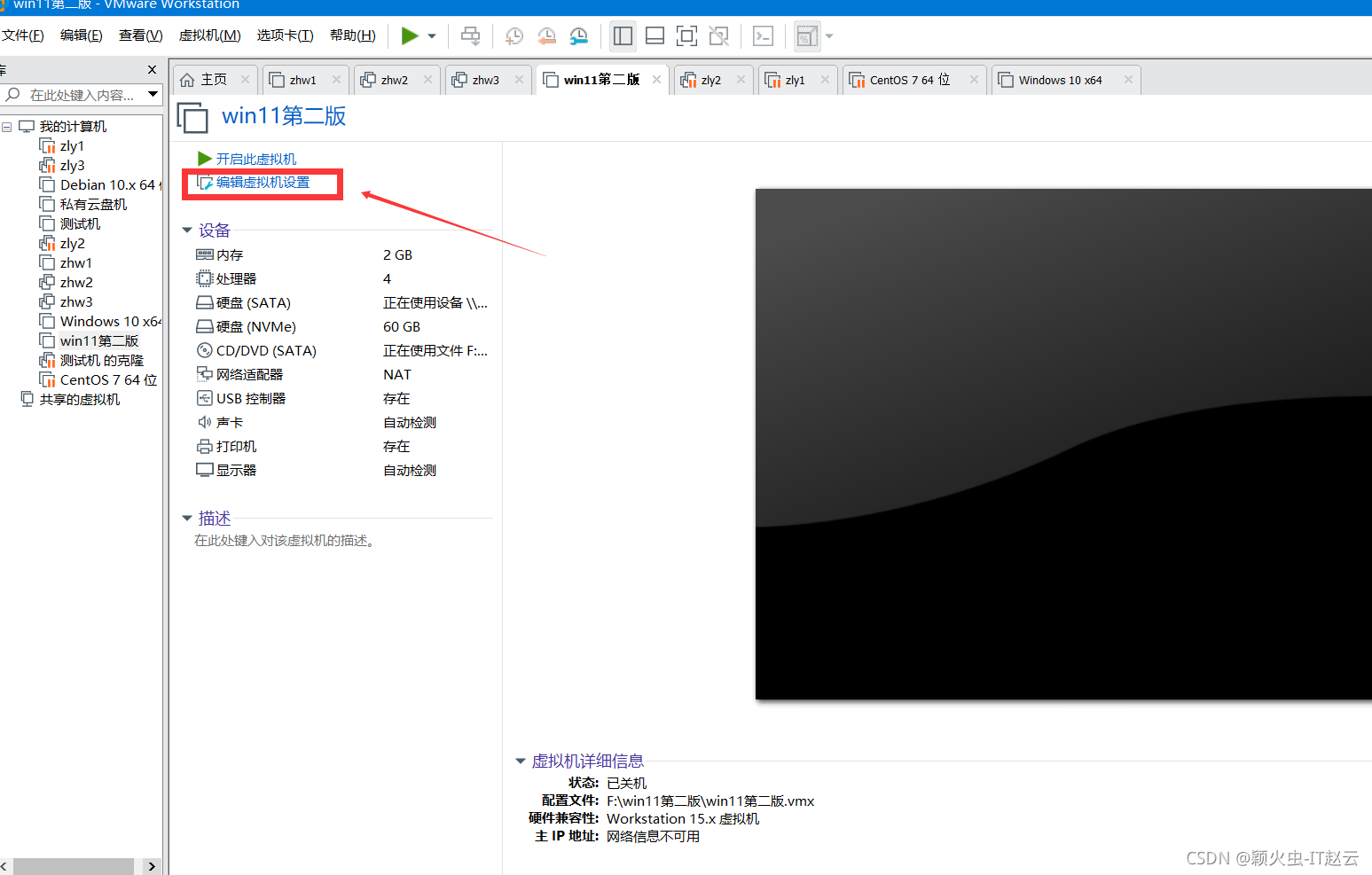1372x875 pixels.
Task: Close the win11第二版 tab
Action: click(656, 79)
